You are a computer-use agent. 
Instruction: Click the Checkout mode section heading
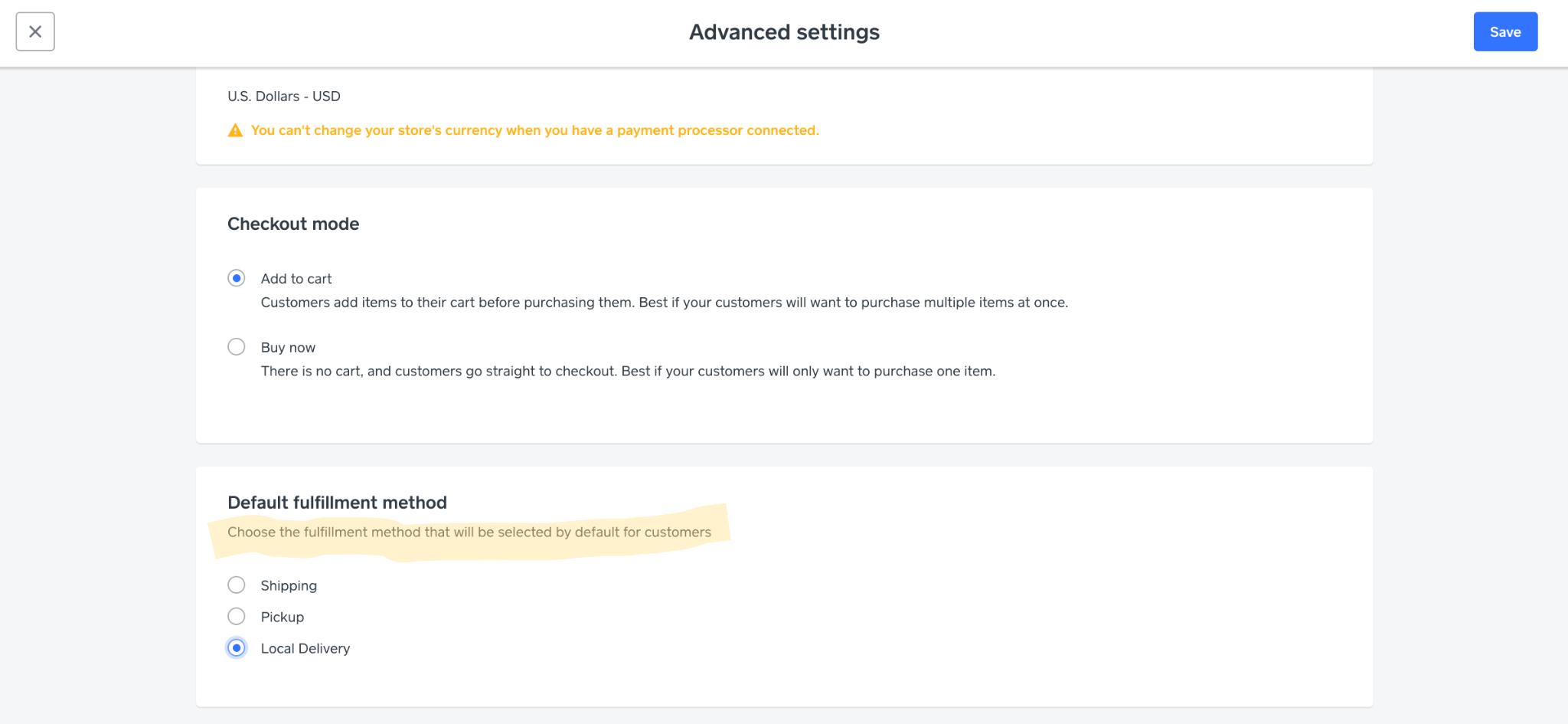tap(293, 224)
